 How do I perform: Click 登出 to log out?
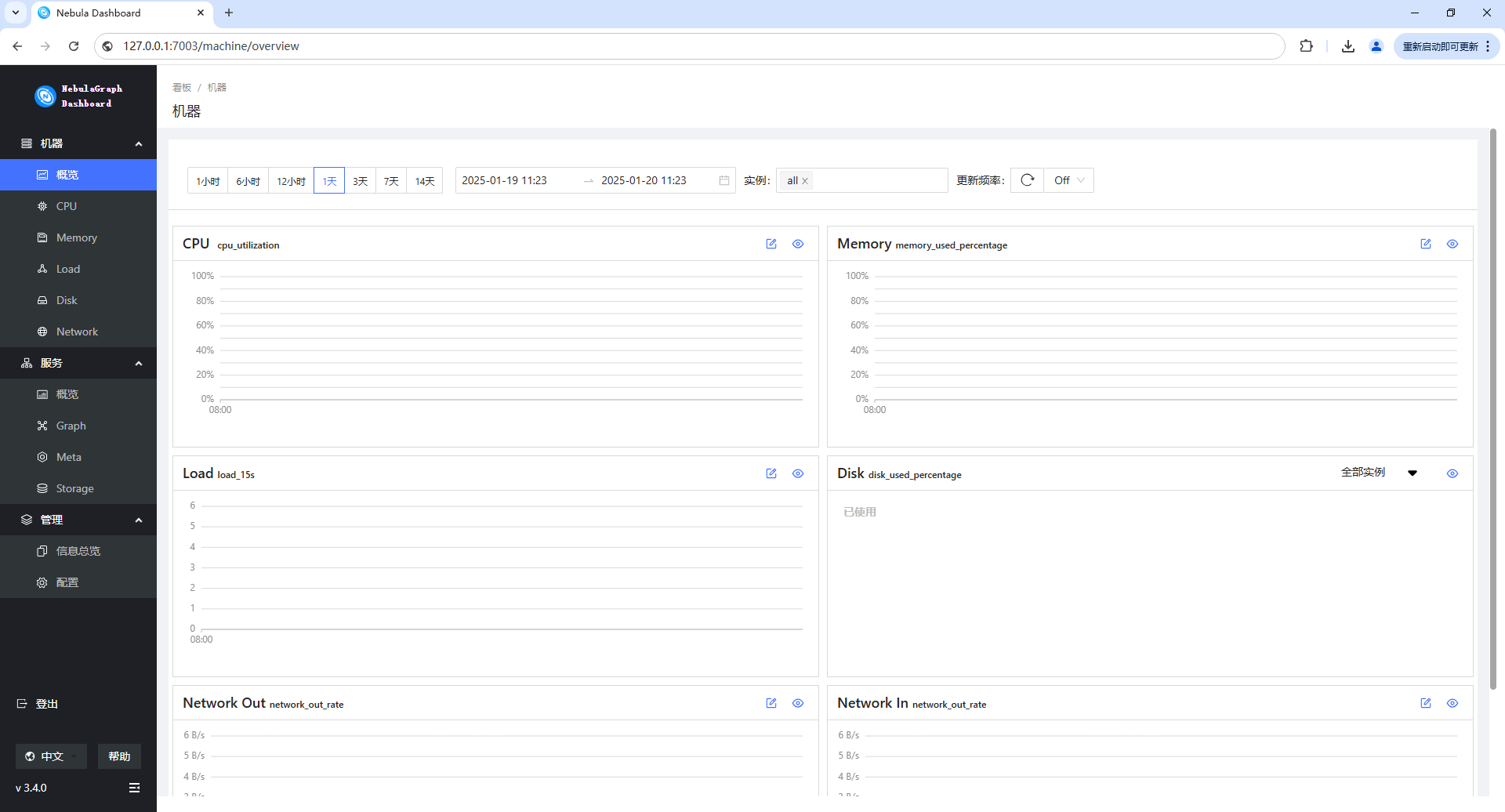coord(38,704)
